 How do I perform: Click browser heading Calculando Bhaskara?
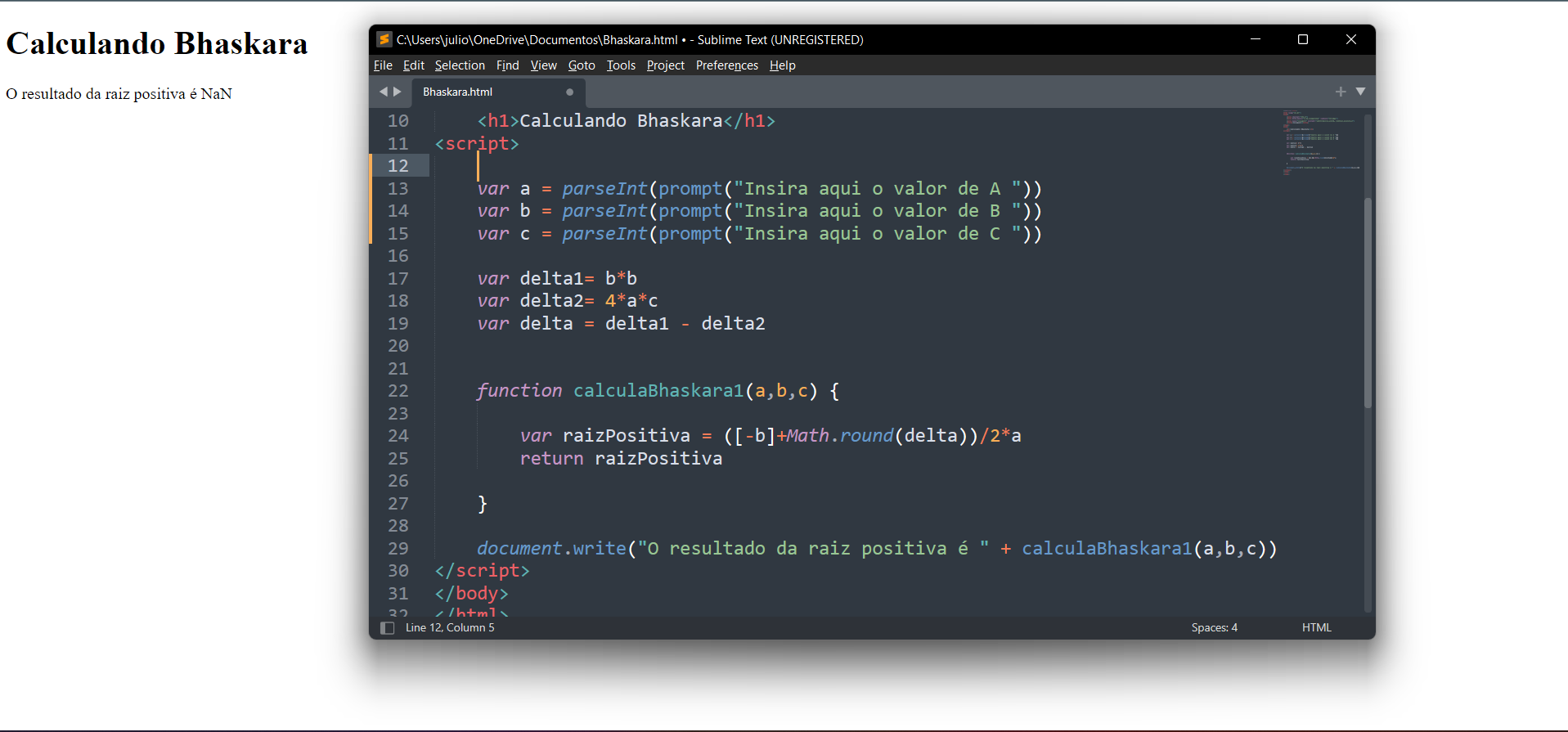click(x=157, y=43)
